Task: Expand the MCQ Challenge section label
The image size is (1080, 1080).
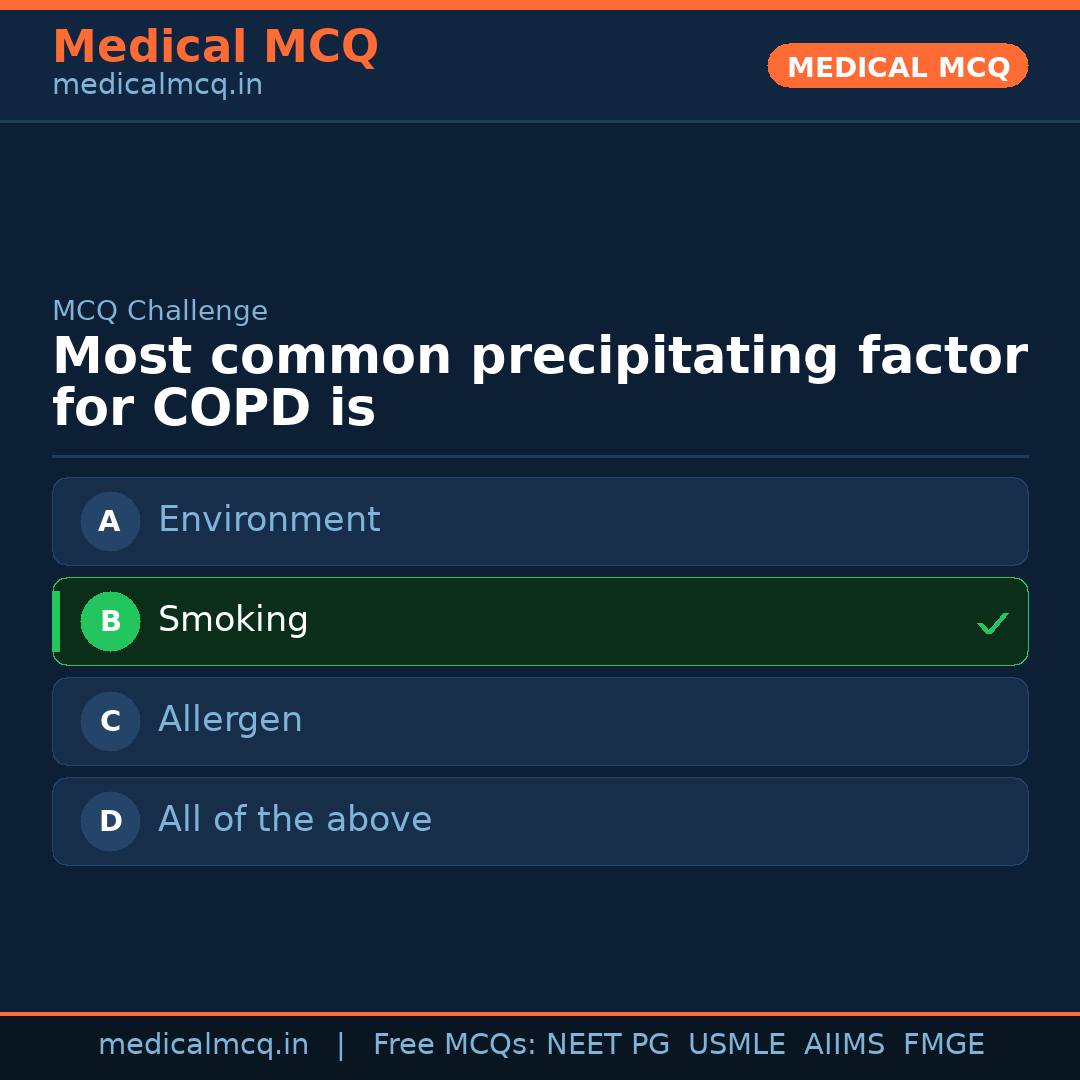Action: pyautogui.click(x=160, y=311)
